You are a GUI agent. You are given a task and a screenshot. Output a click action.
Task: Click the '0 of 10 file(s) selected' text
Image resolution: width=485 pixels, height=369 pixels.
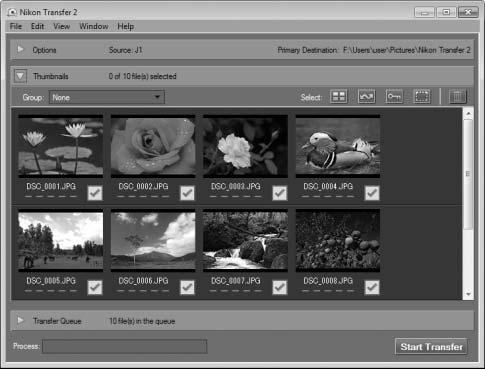click(142, 76)
